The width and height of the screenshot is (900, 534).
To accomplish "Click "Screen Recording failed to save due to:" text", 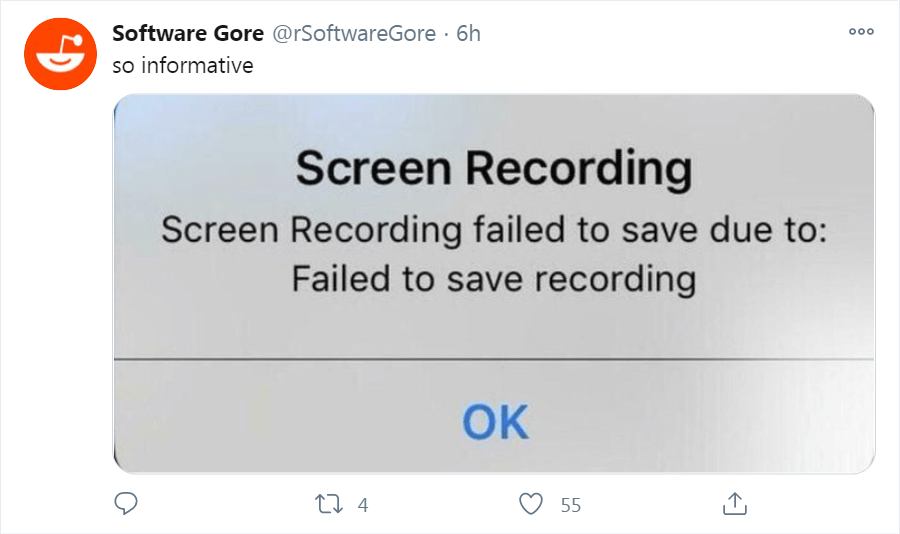I will tap(494, 230).
